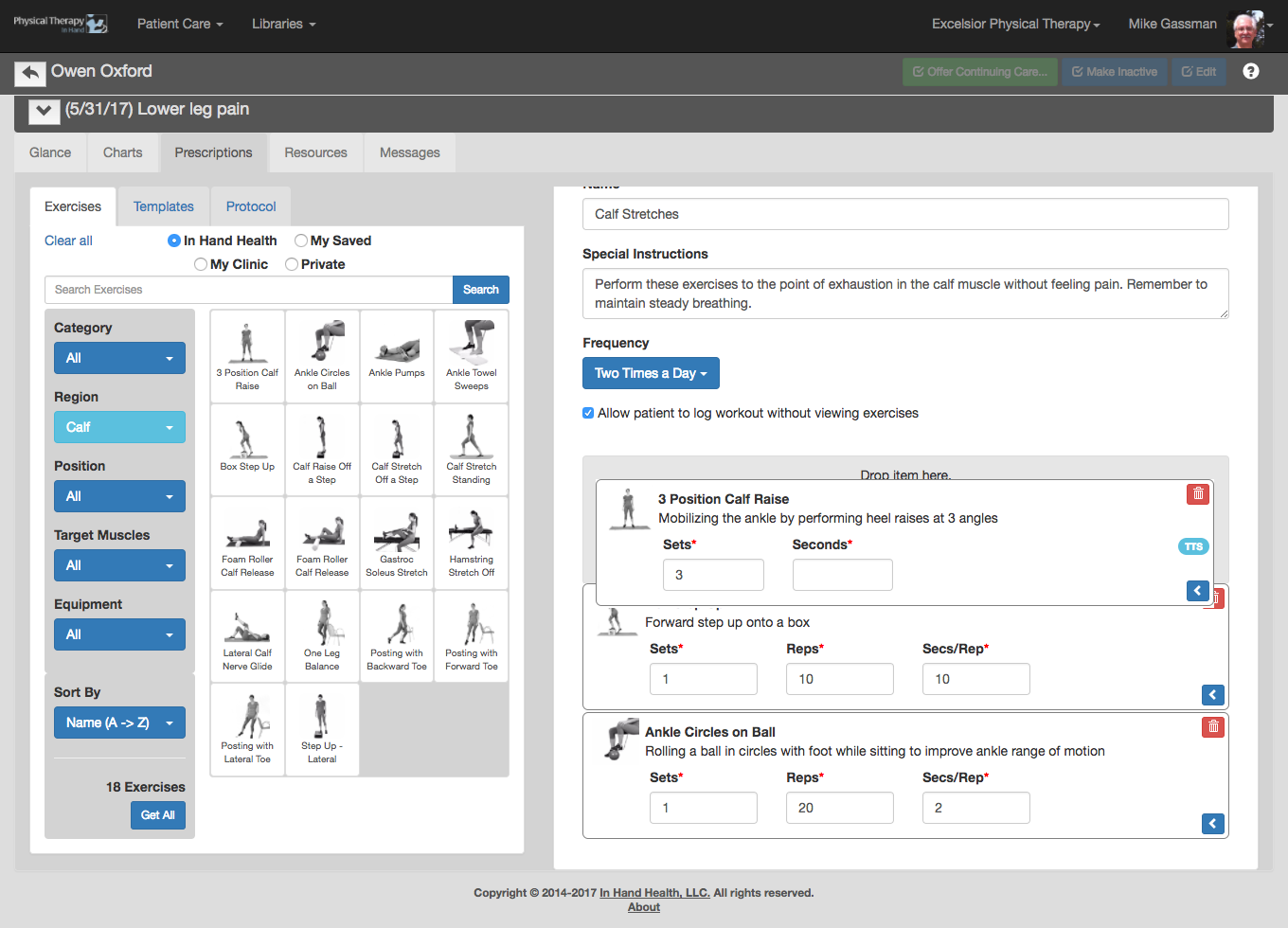Click the About footer link
Viewport: 1288px width, 928px height.
tap(644, 907)
